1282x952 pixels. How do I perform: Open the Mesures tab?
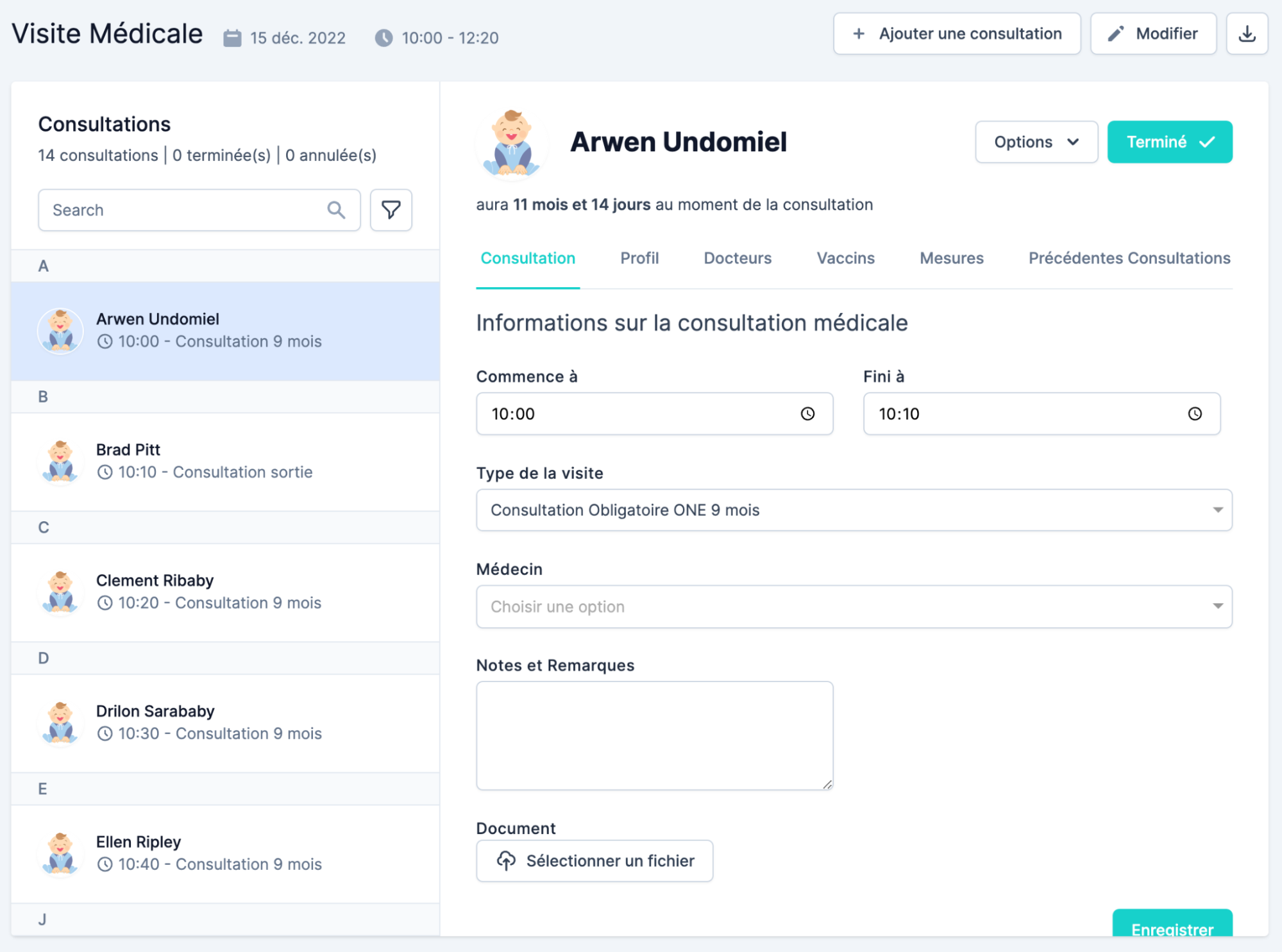(x=951, y=258)
